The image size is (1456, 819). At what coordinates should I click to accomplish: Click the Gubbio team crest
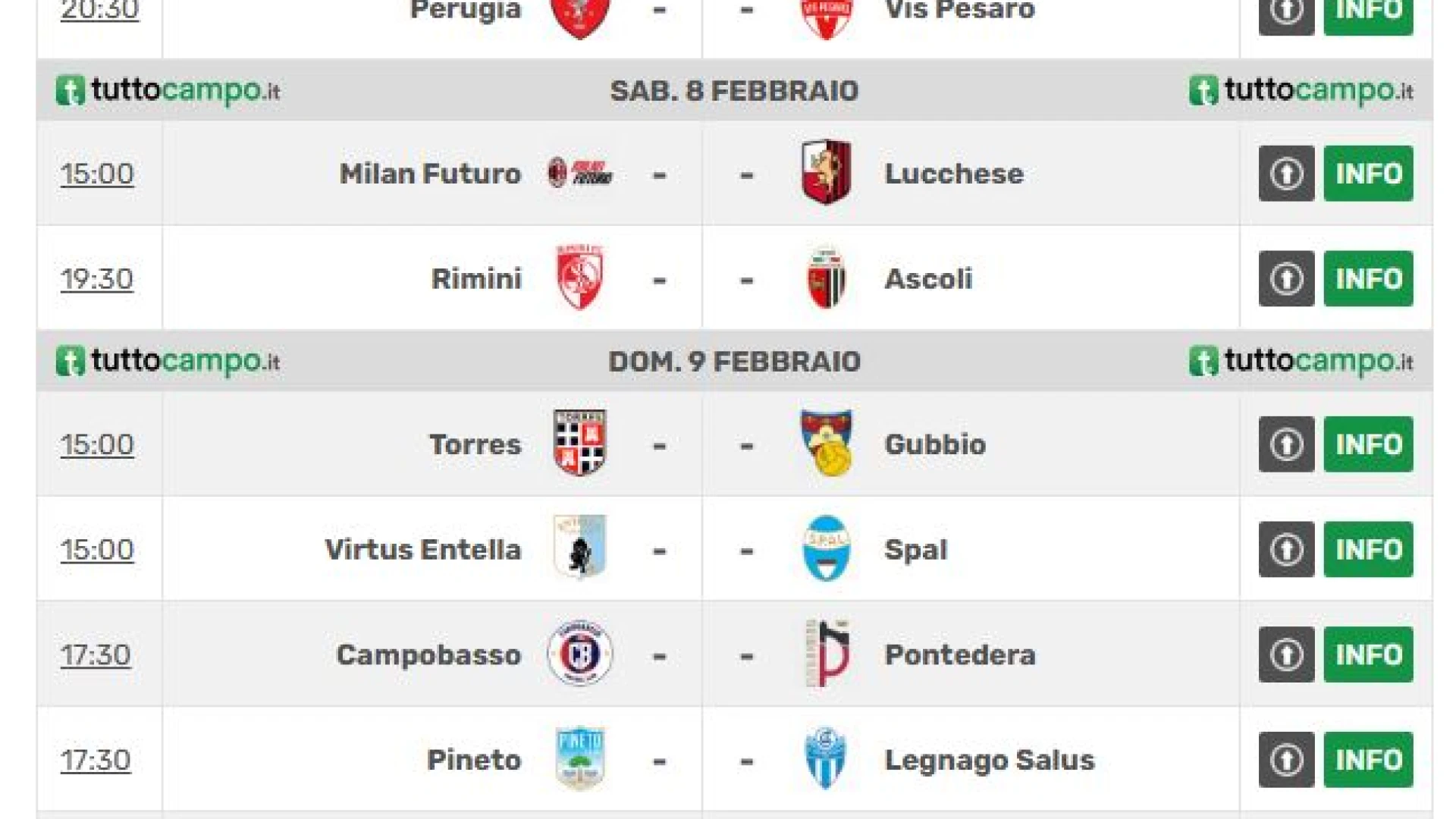click(x=826, y=443)
